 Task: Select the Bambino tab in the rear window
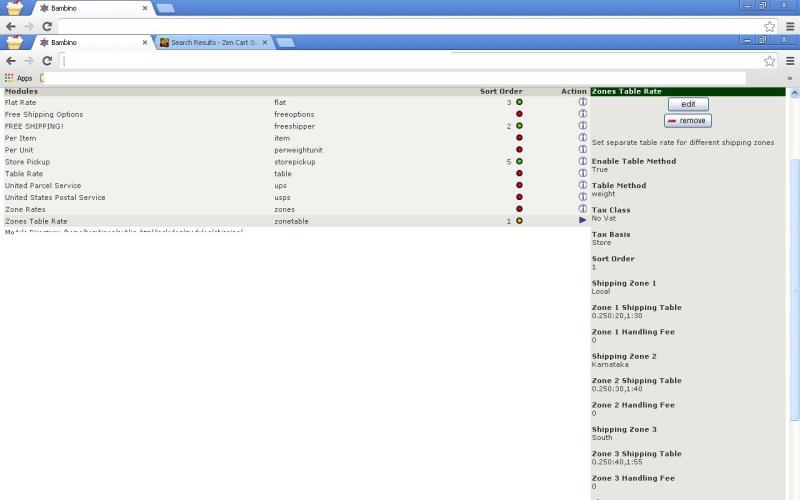92,8
